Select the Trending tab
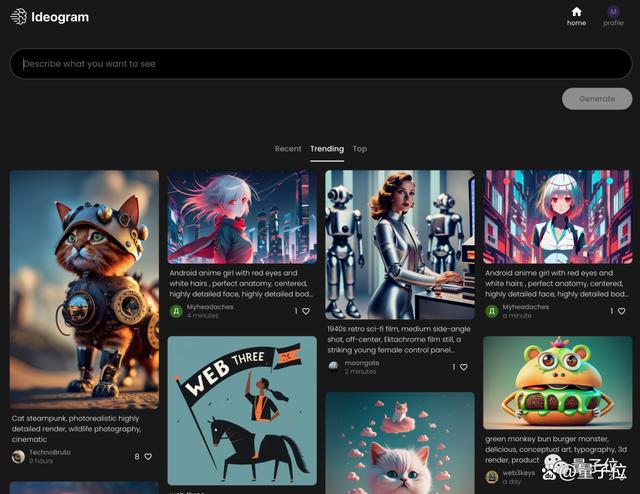640x494 pixels. point(327,149)
